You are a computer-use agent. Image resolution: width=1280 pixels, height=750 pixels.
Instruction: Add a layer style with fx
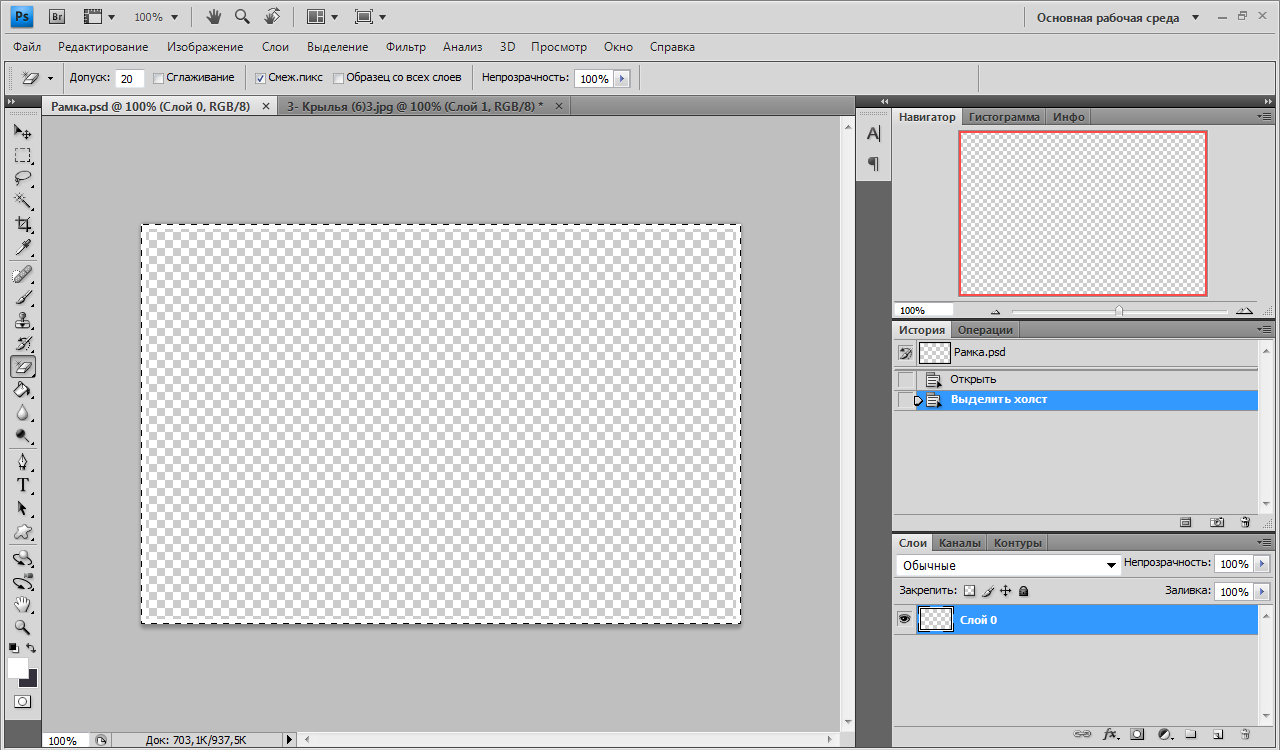click(1110, 734)
